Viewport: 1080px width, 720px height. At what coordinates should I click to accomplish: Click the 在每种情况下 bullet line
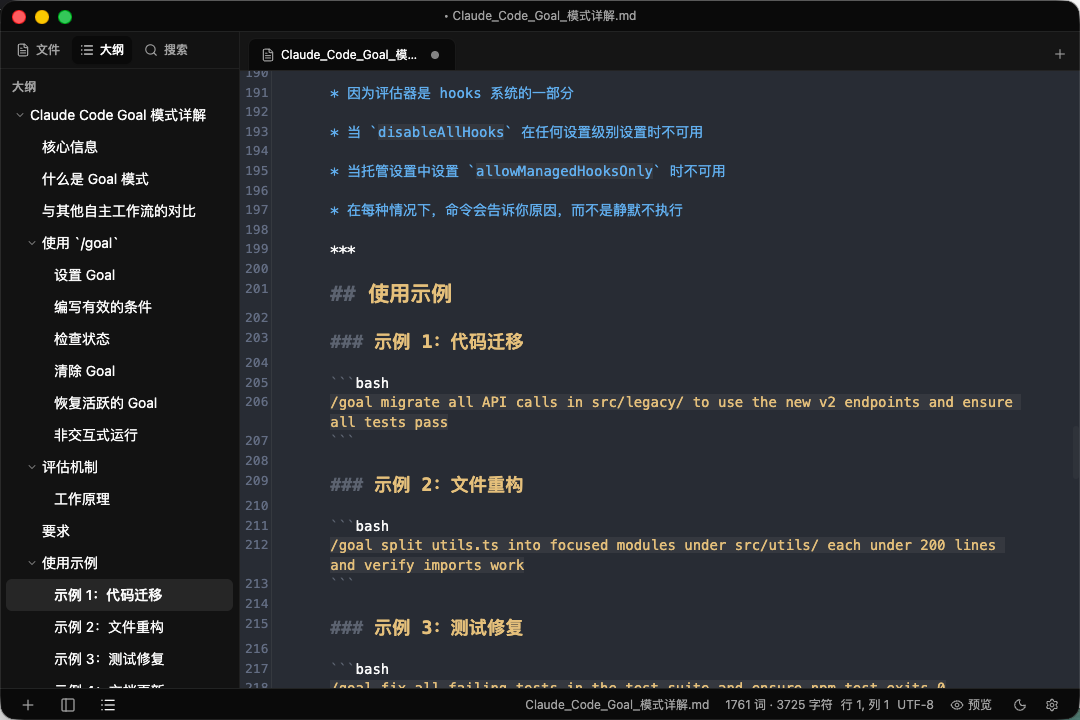506,210
